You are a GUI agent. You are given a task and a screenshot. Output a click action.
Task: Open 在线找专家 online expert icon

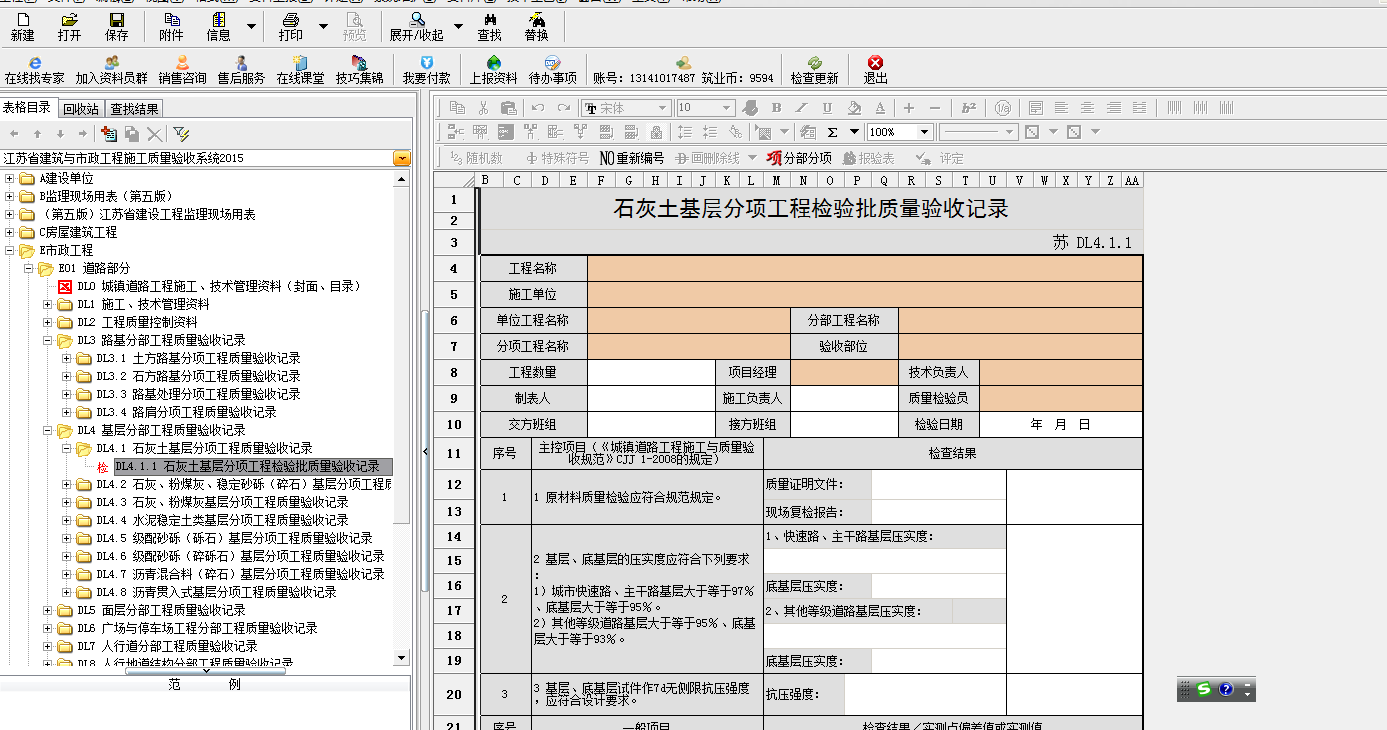click(34, 69)
